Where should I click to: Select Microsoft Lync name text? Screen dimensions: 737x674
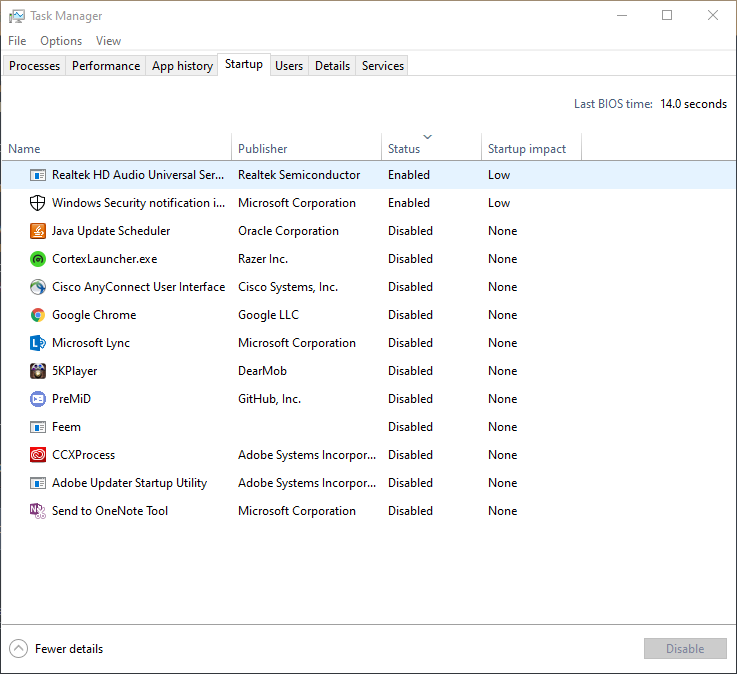coord(91,343)
